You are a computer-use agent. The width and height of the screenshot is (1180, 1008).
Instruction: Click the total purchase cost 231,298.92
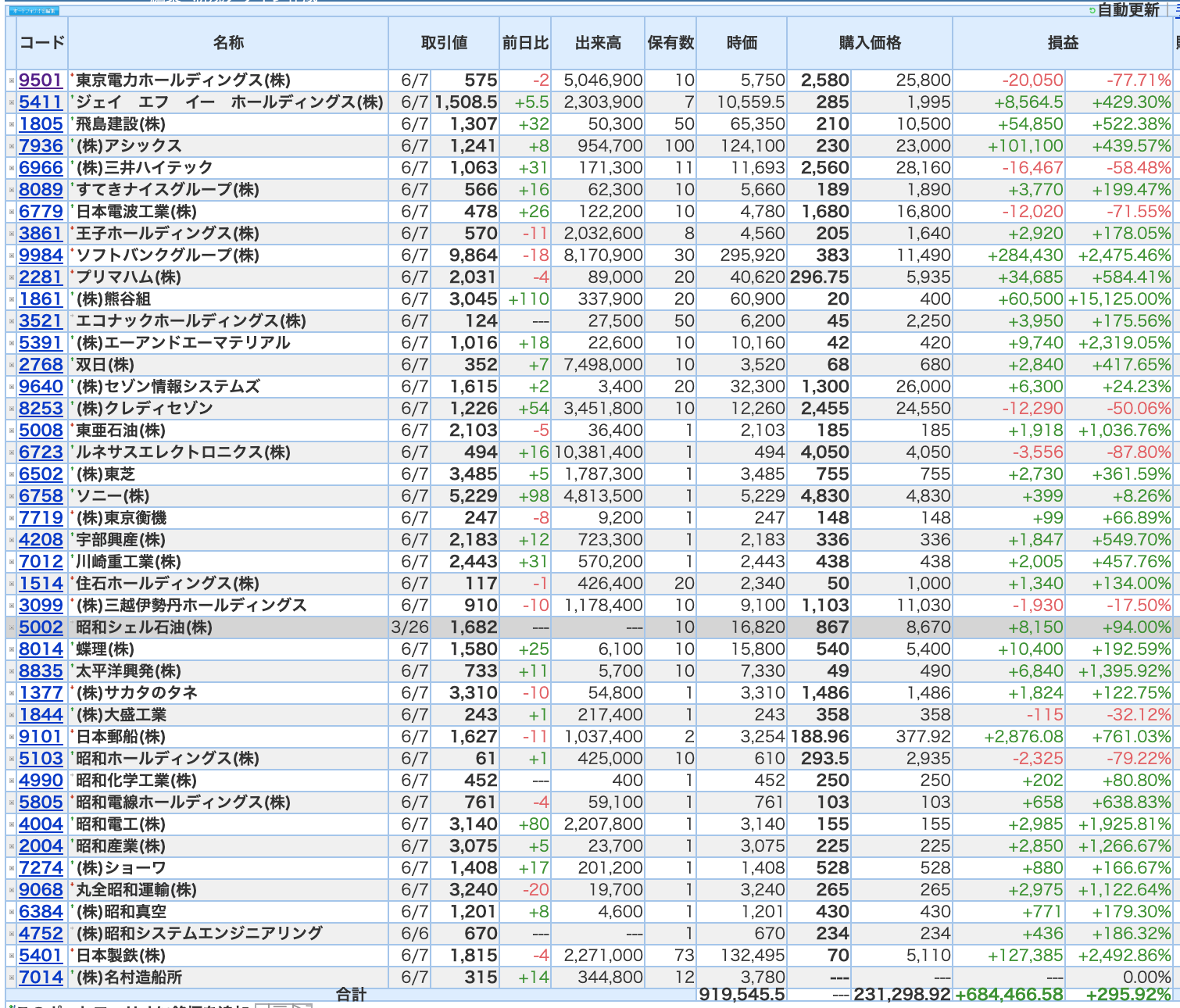pyautogui.click(x=902, y=995)
